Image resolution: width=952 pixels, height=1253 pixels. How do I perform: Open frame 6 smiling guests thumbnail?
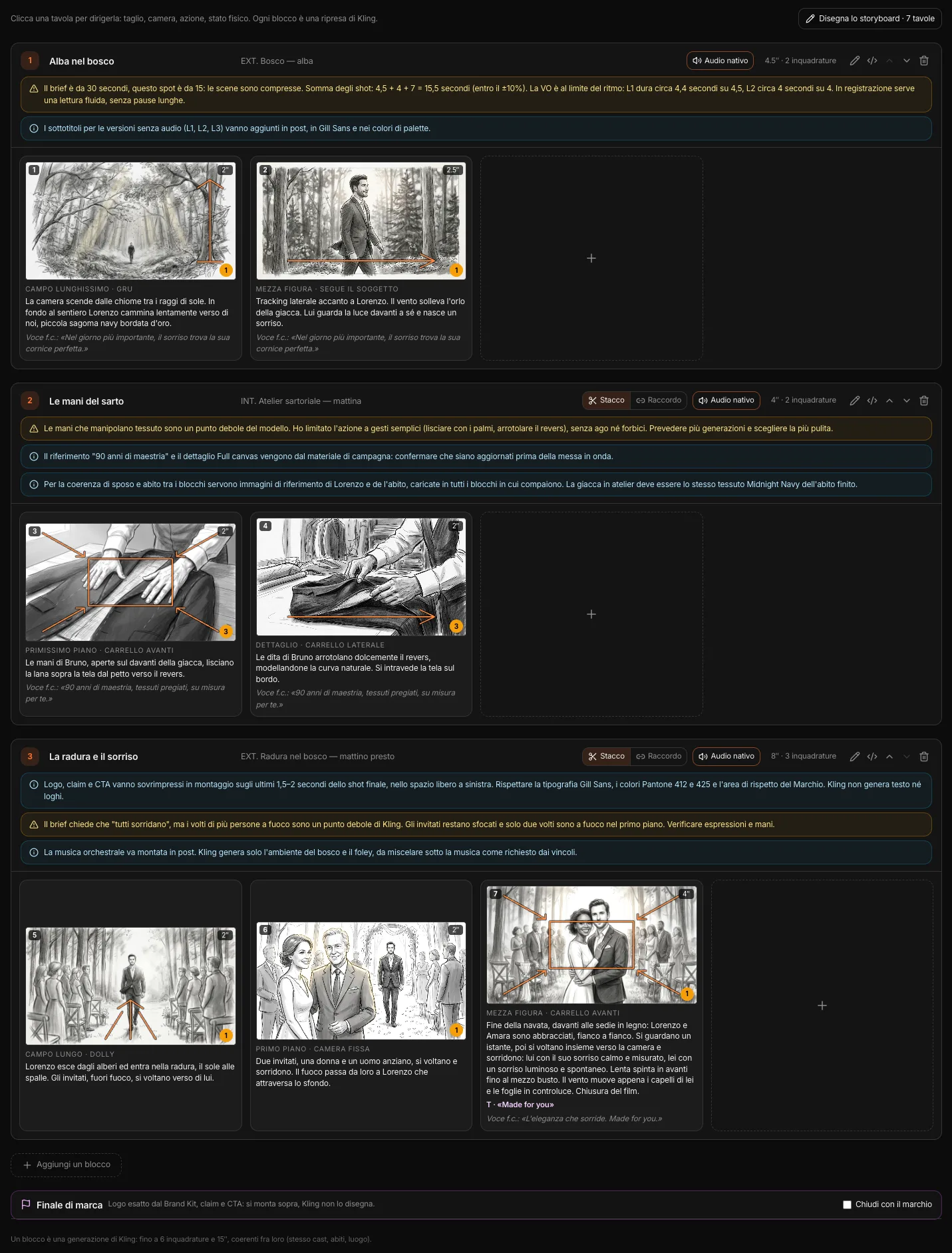(361, 981)
